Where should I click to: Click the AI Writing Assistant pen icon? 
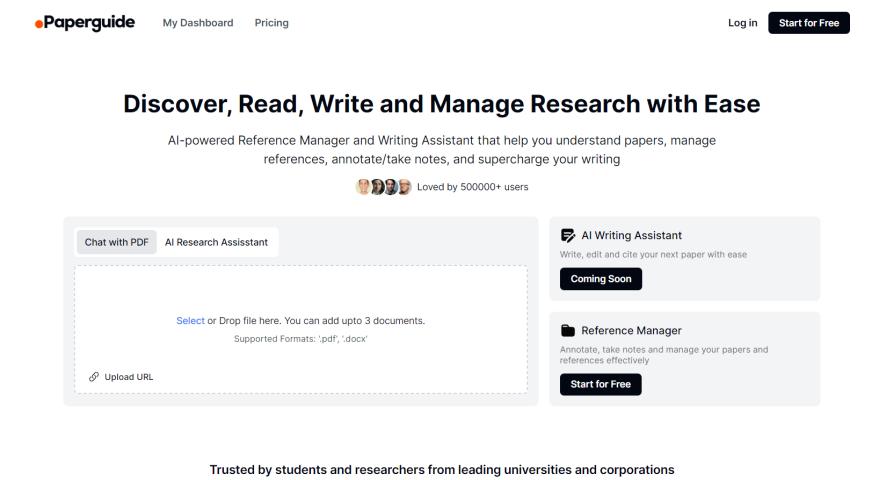568,236
